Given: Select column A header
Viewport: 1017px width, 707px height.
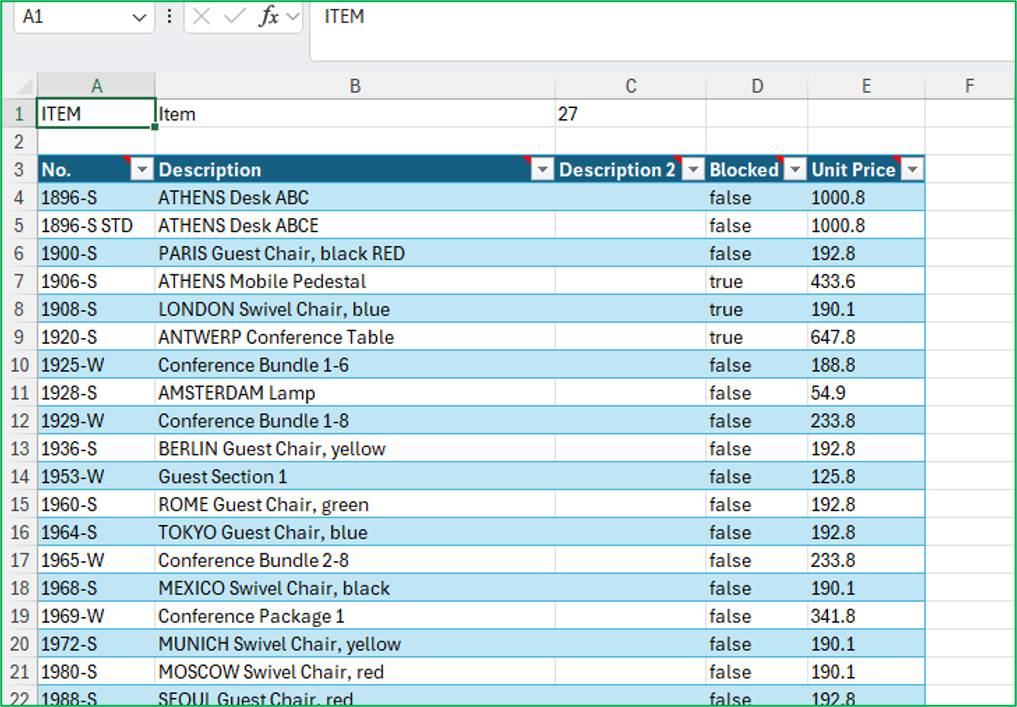Looking at the screenshot, I should click(96, 86).
